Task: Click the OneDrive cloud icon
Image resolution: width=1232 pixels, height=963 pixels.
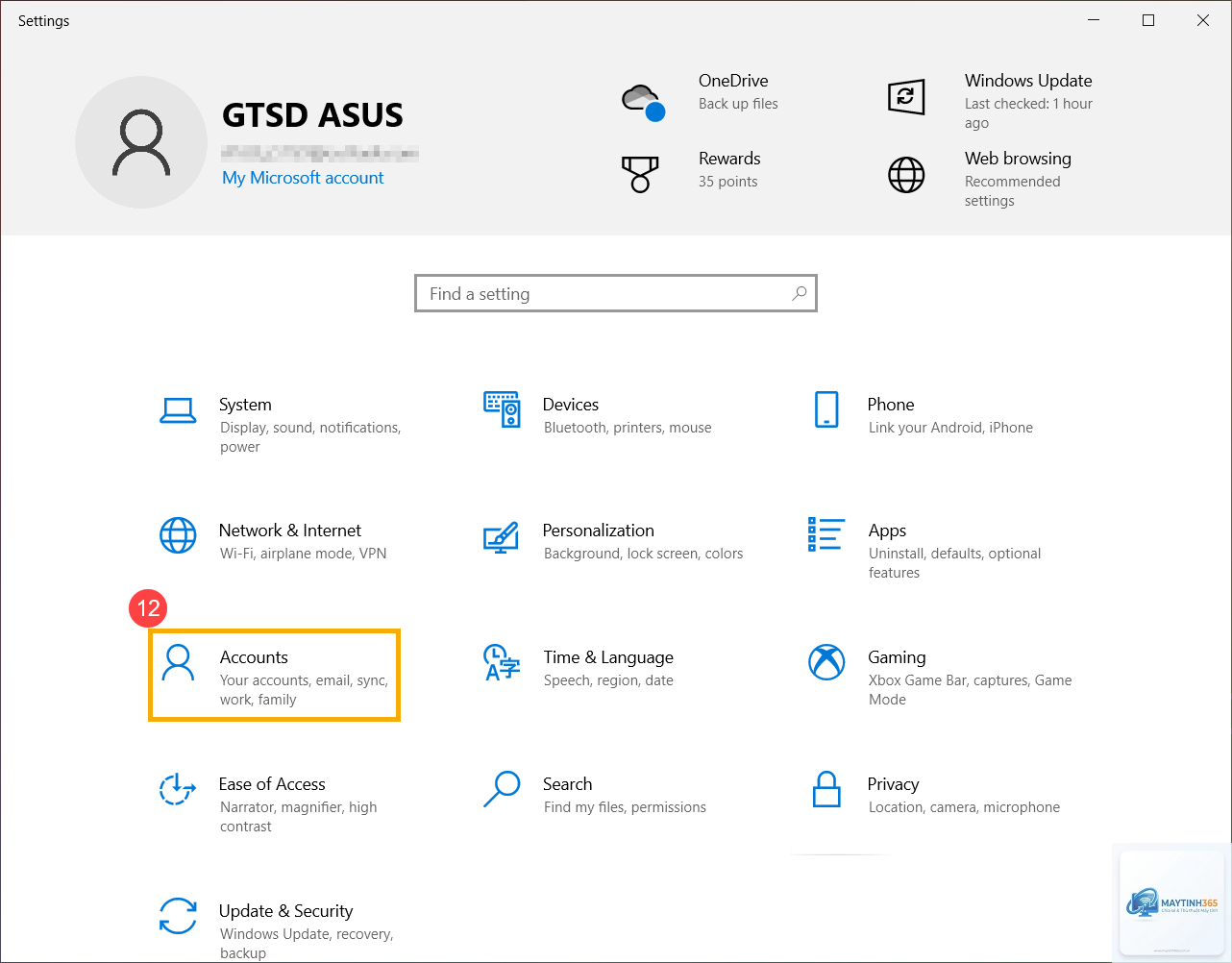Action: [x=643, y=101]
